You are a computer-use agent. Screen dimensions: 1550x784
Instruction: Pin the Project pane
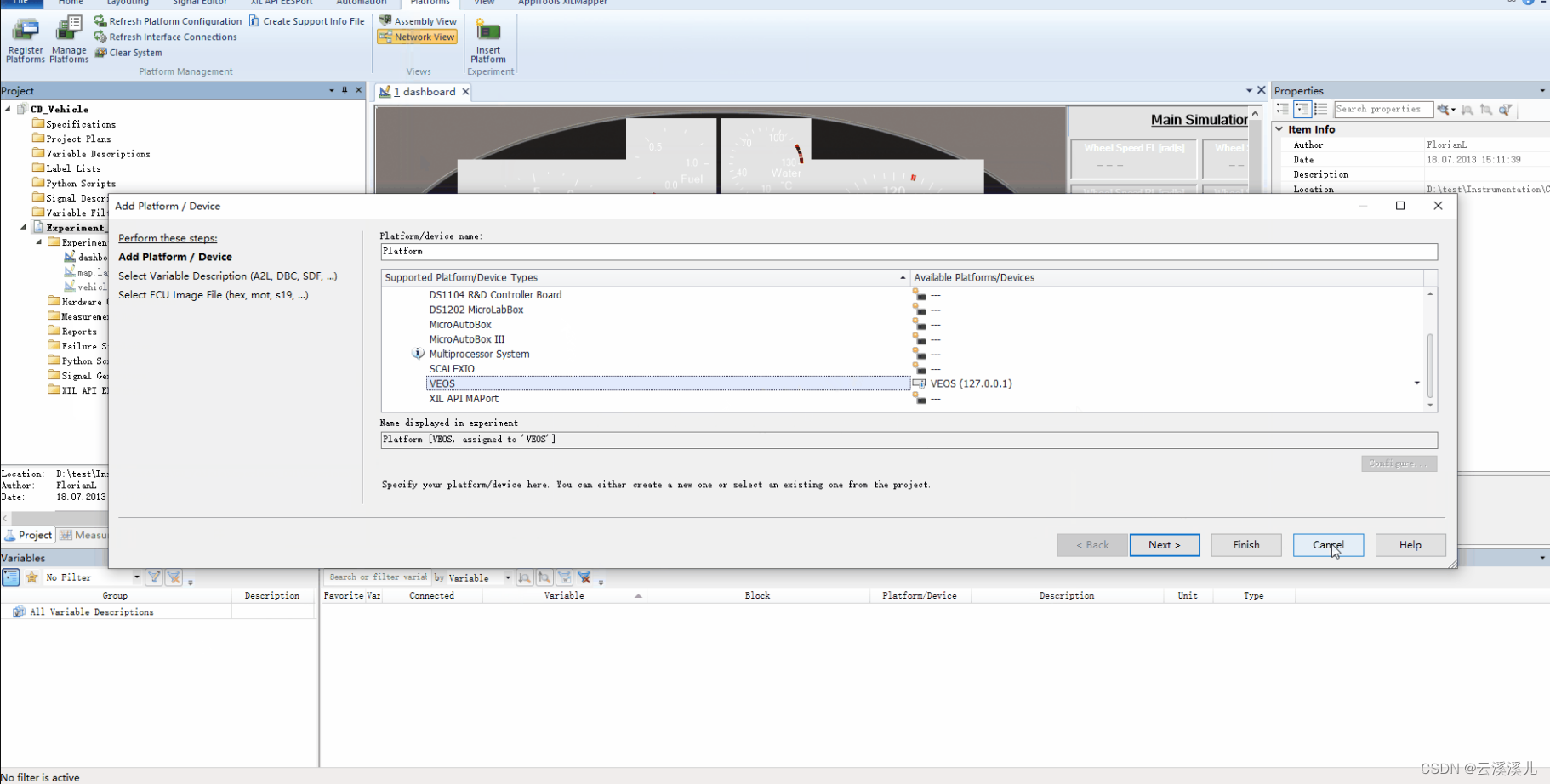pyautogui.click(x=345, y=90)
